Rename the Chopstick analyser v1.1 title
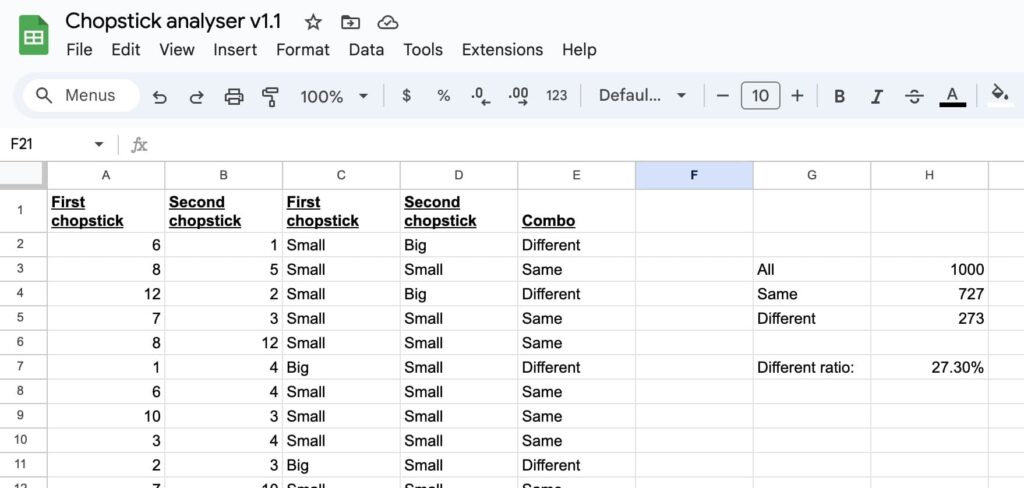Image resolution: width=1024 pixels, height=488 pixels. (x=173, y=22)
